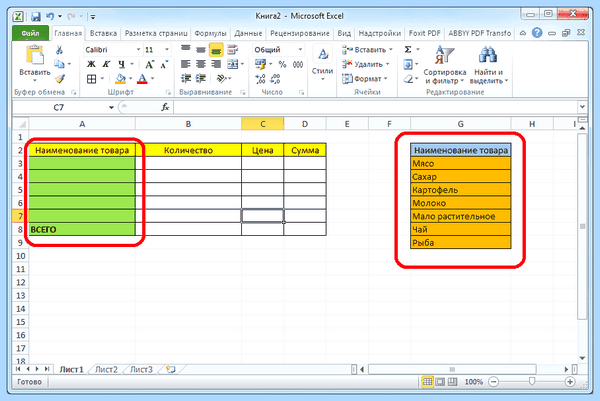
Task: Switch to Вставка tab
Action: (x=103, y=33)
